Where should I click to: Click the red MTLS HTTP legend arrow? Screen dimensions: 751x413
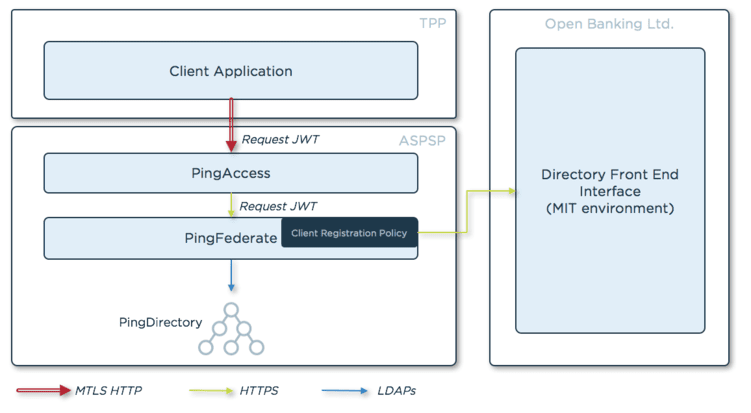coord(44,390)
